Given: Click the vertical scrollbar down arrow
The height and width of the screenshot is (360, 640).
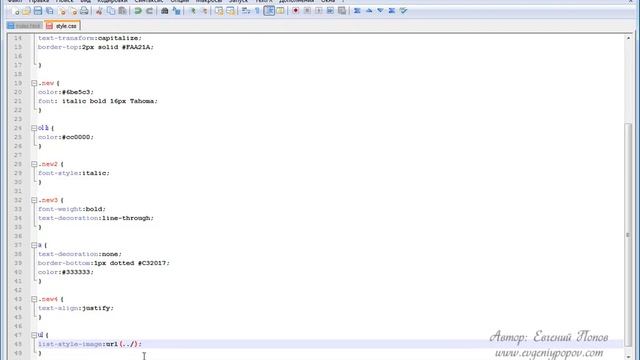Looking at the screenshot, I should [628, 357].
